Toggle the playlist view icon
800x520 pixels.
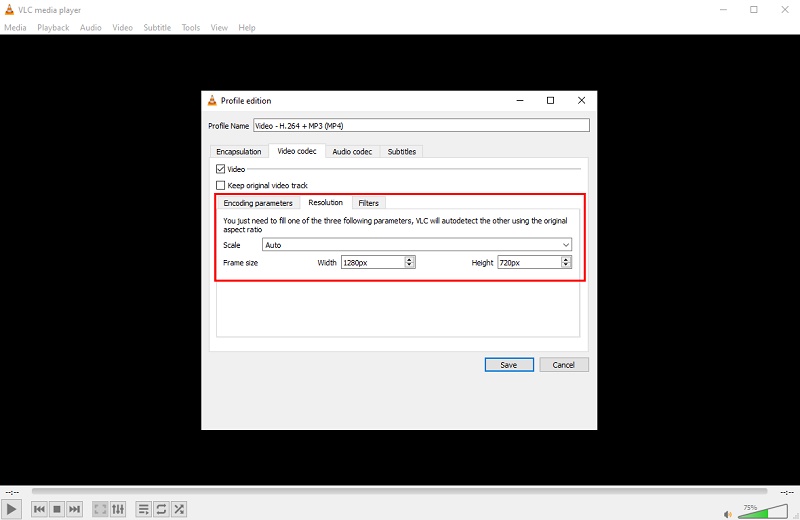pyautogui.click(x=144, y=509)
